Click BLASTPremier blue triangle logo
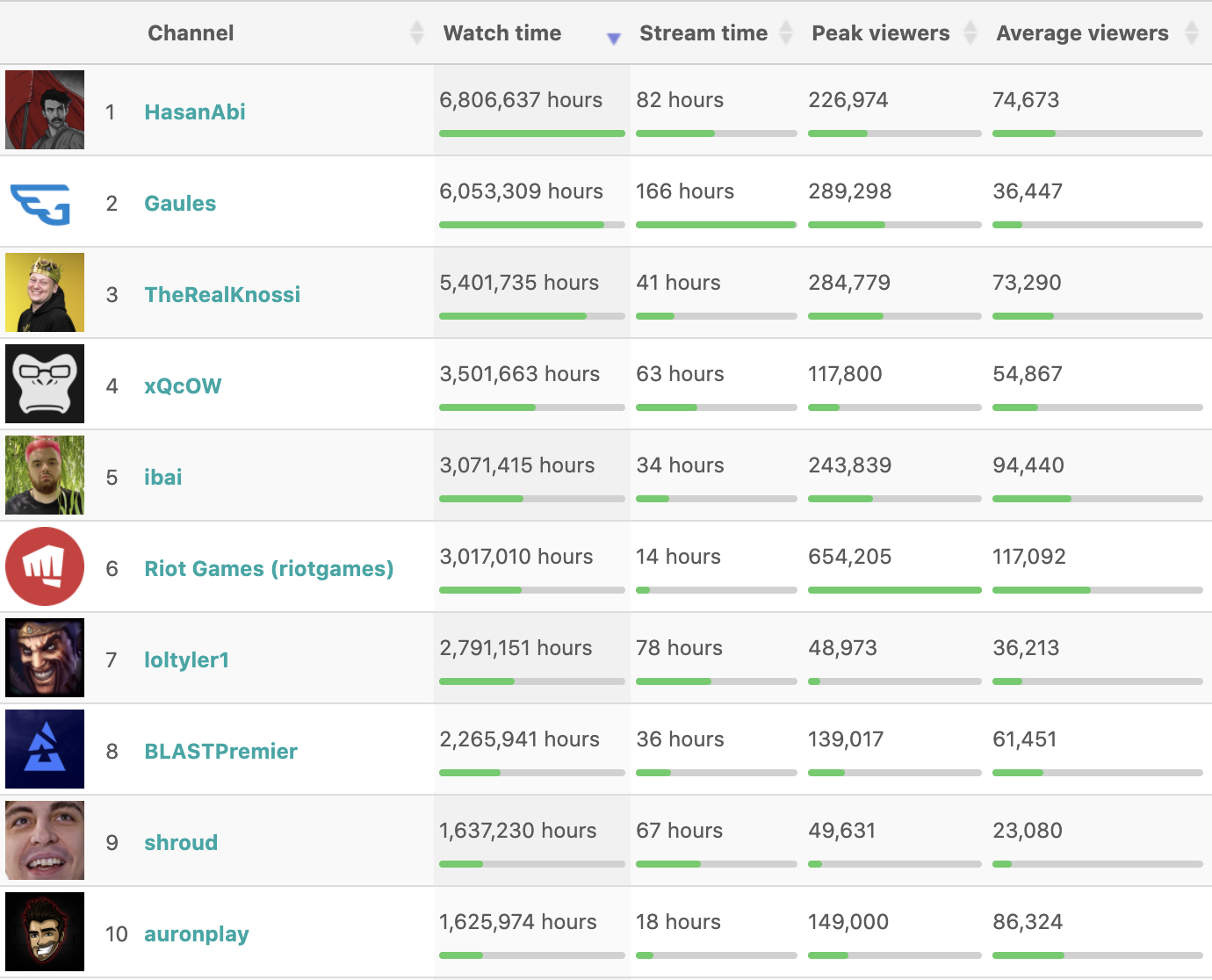The image size is (1212, 980). [x=45, y=749]
